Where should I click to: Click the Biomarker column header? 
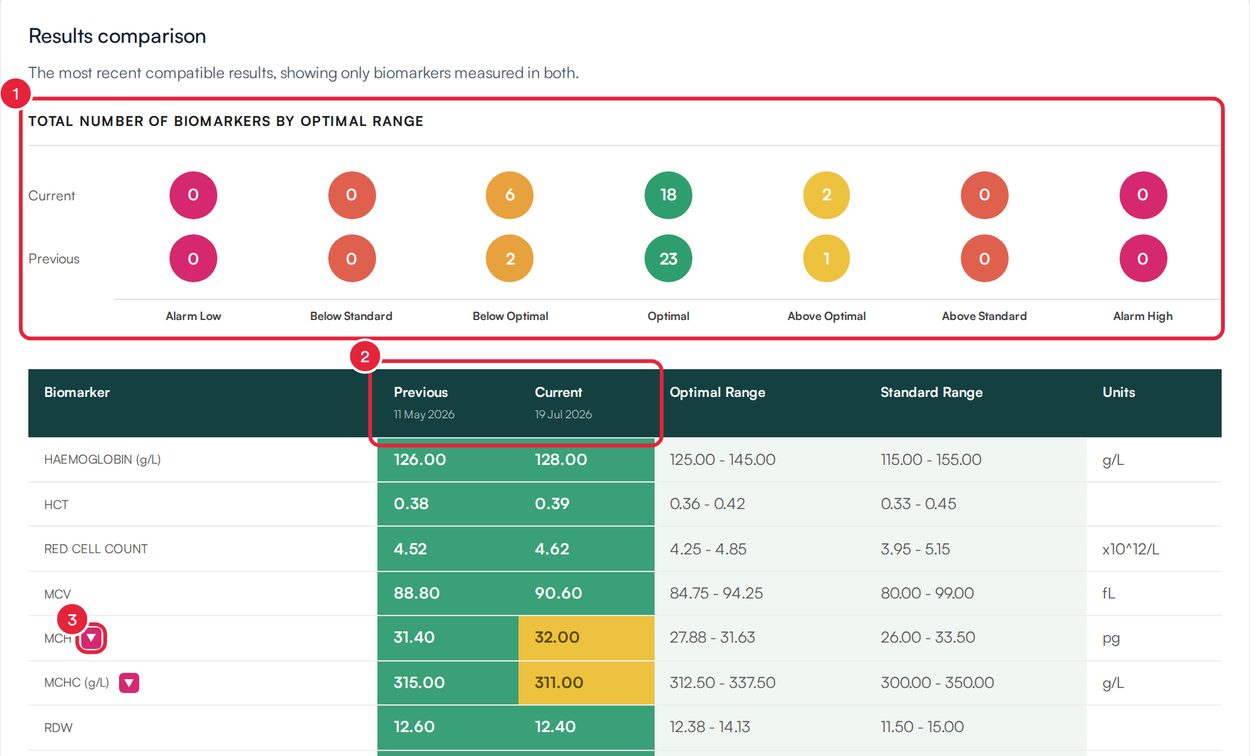77,392
